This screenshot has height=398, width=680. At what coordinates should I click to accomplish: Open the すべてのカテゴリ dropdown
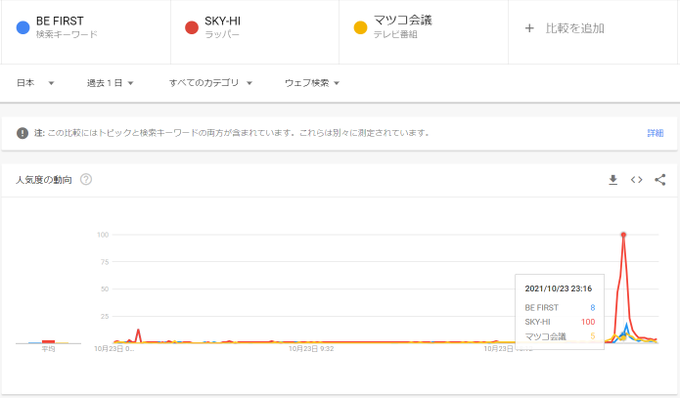210,83
